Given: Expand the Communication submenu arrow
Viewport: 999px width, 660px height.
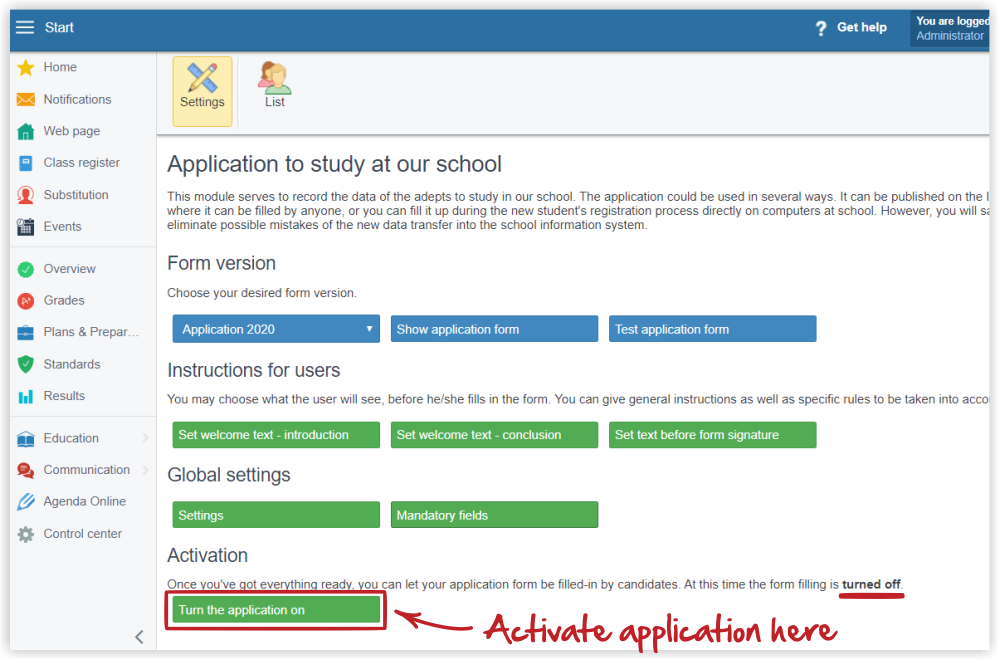Looking at the screenshot, I should tap(145, 470).
